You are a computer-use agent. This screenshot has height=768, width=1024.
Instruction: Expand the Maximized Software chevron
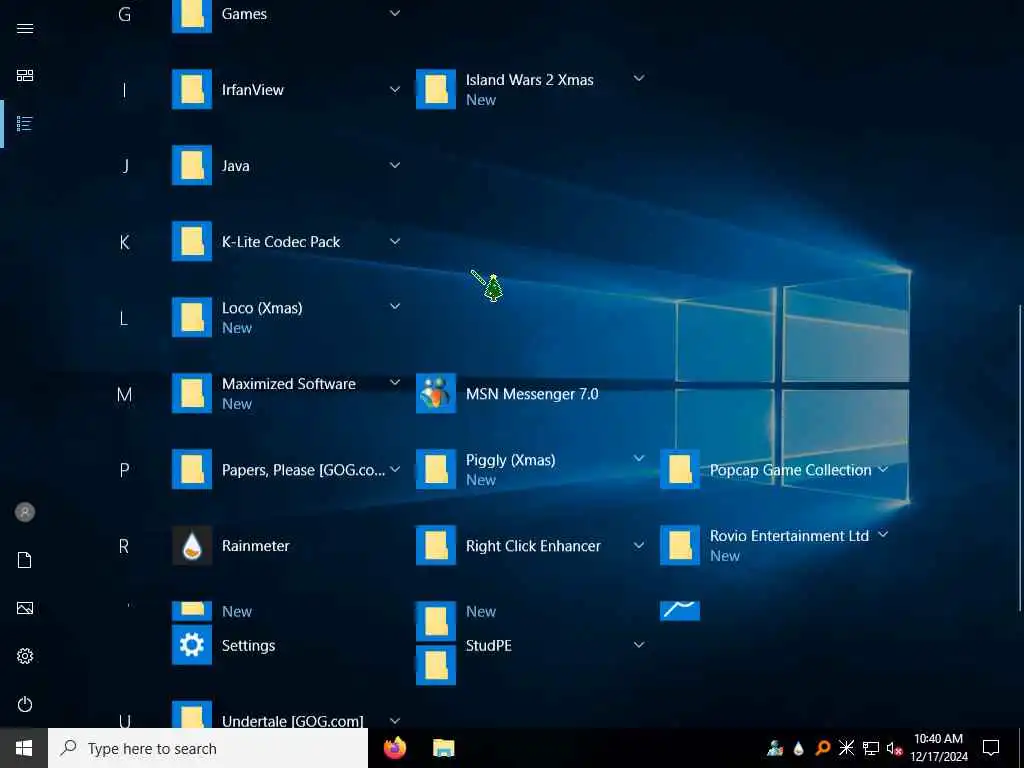(x=395, y=382)
